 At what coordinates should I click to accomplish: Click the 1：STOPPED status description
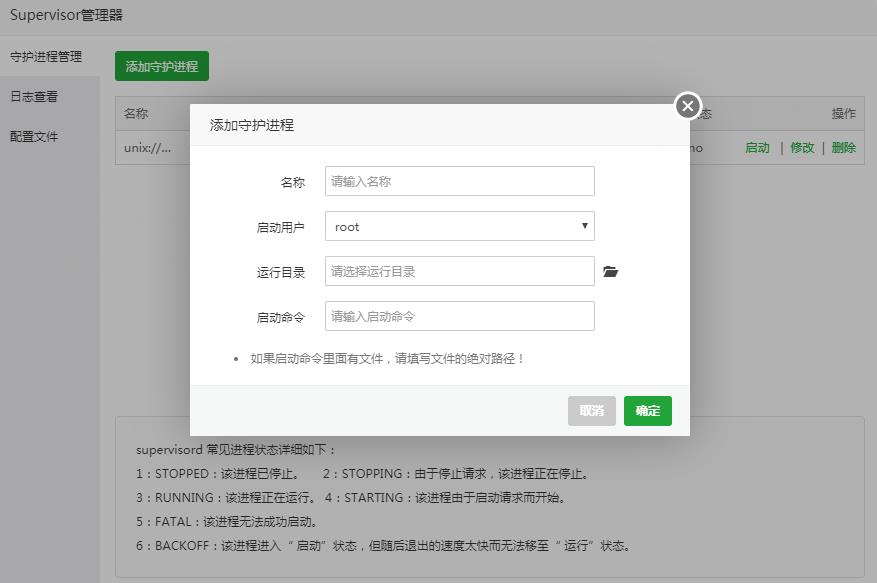[219, 473]
